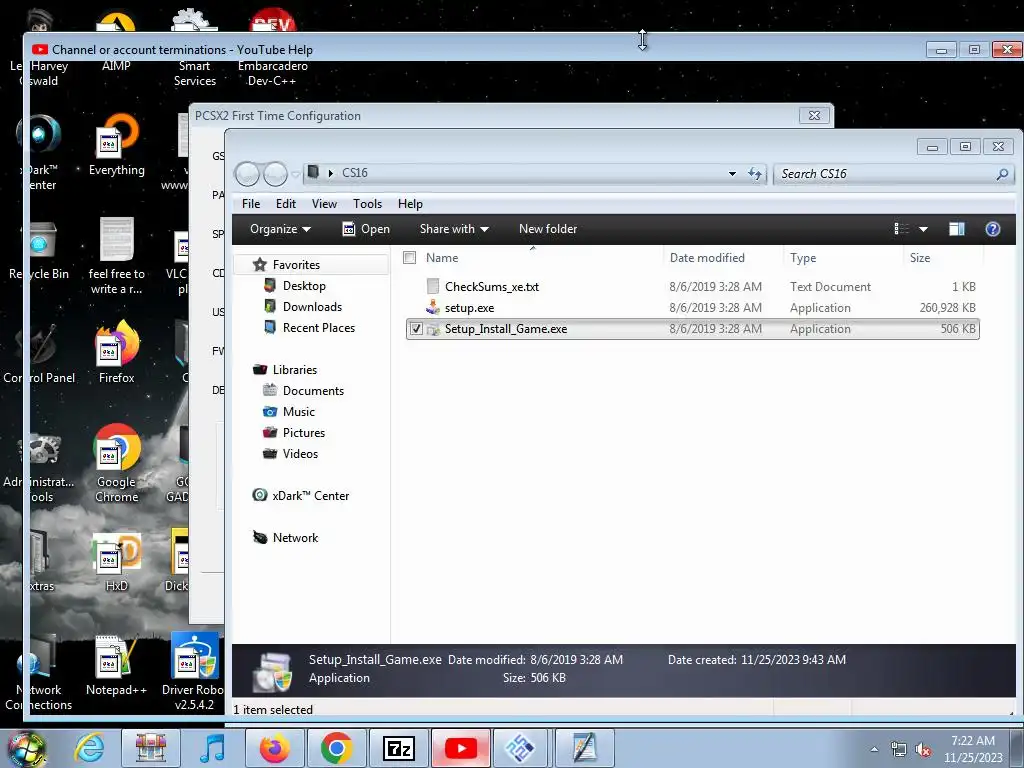Toggle the preview pane icon in Explorer
1024x768 pixels.
click(x=957, y=229)
